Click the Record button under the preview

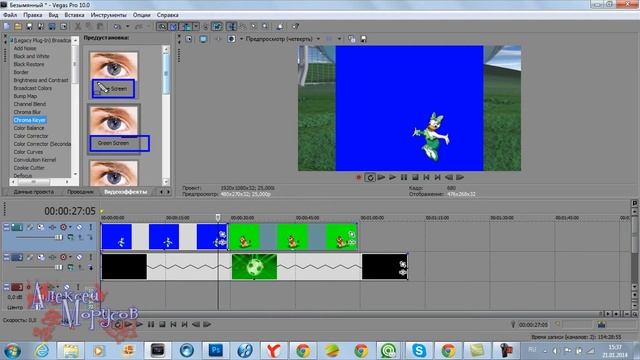(359, 178)
